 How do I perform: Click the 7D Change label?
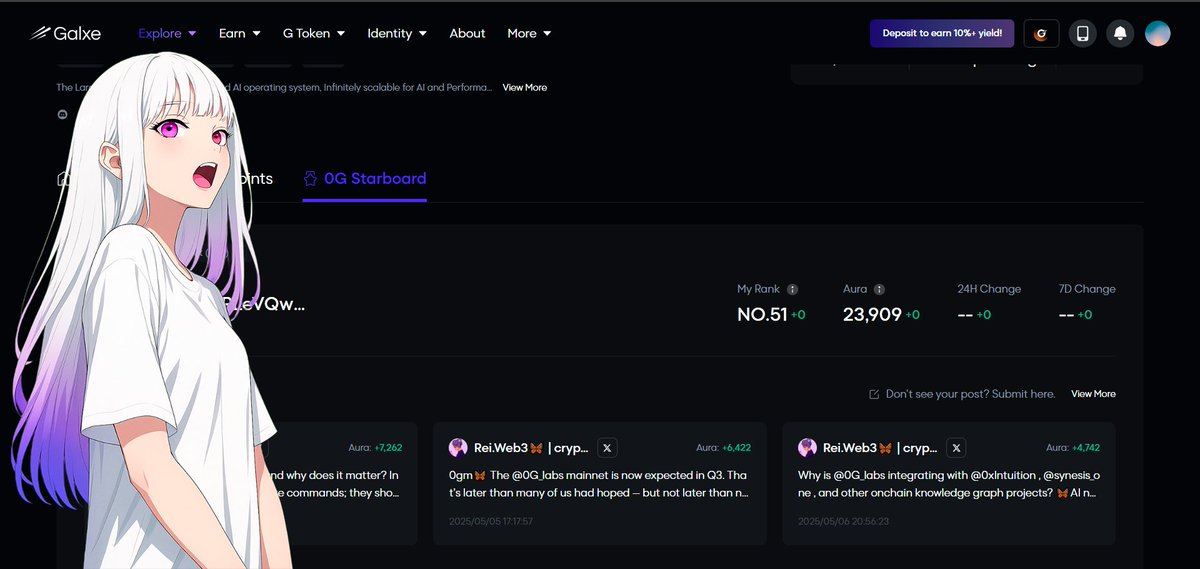1087,289
